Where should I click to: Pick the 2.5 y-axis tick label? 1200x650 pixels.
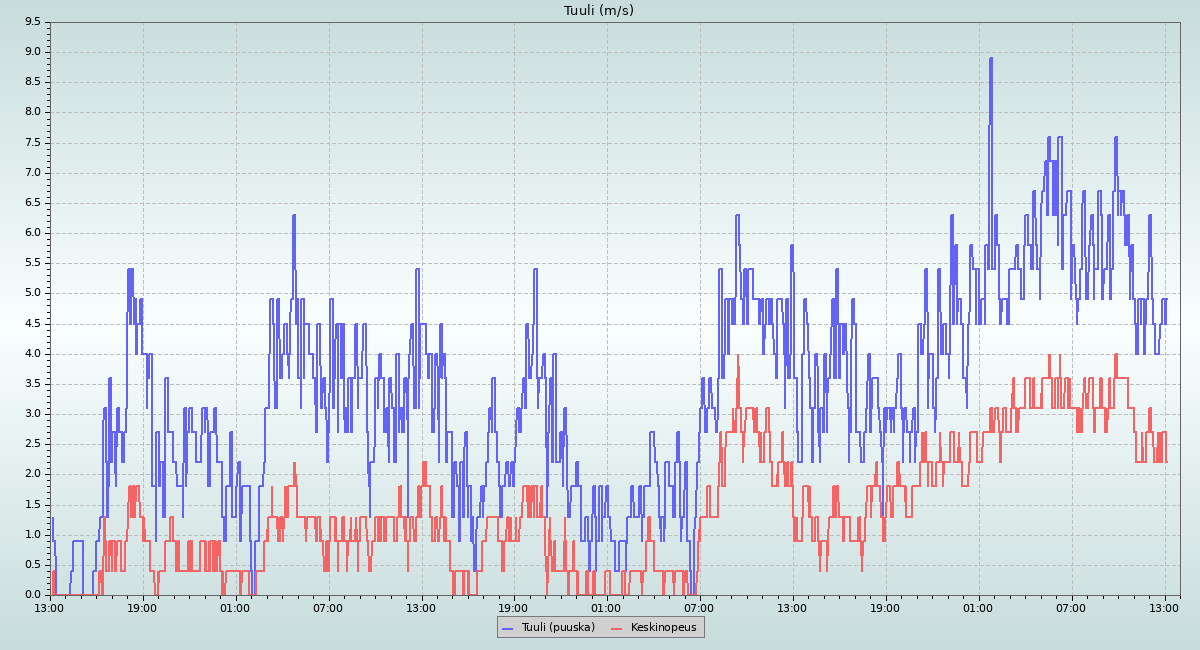[x=32, y=444]
